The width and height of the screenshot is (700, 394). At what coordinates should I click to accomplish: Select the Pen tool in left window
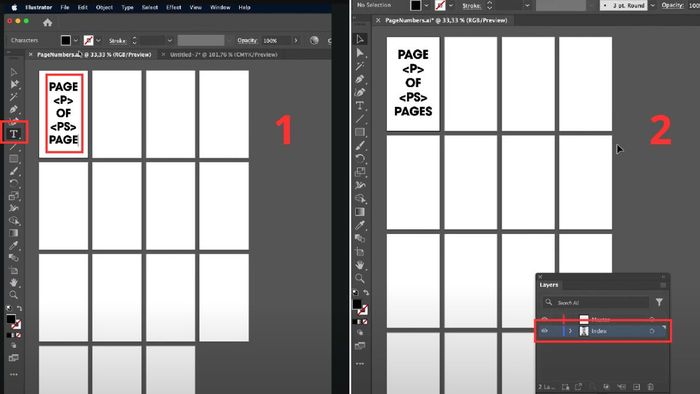click(x=14, y=109)
